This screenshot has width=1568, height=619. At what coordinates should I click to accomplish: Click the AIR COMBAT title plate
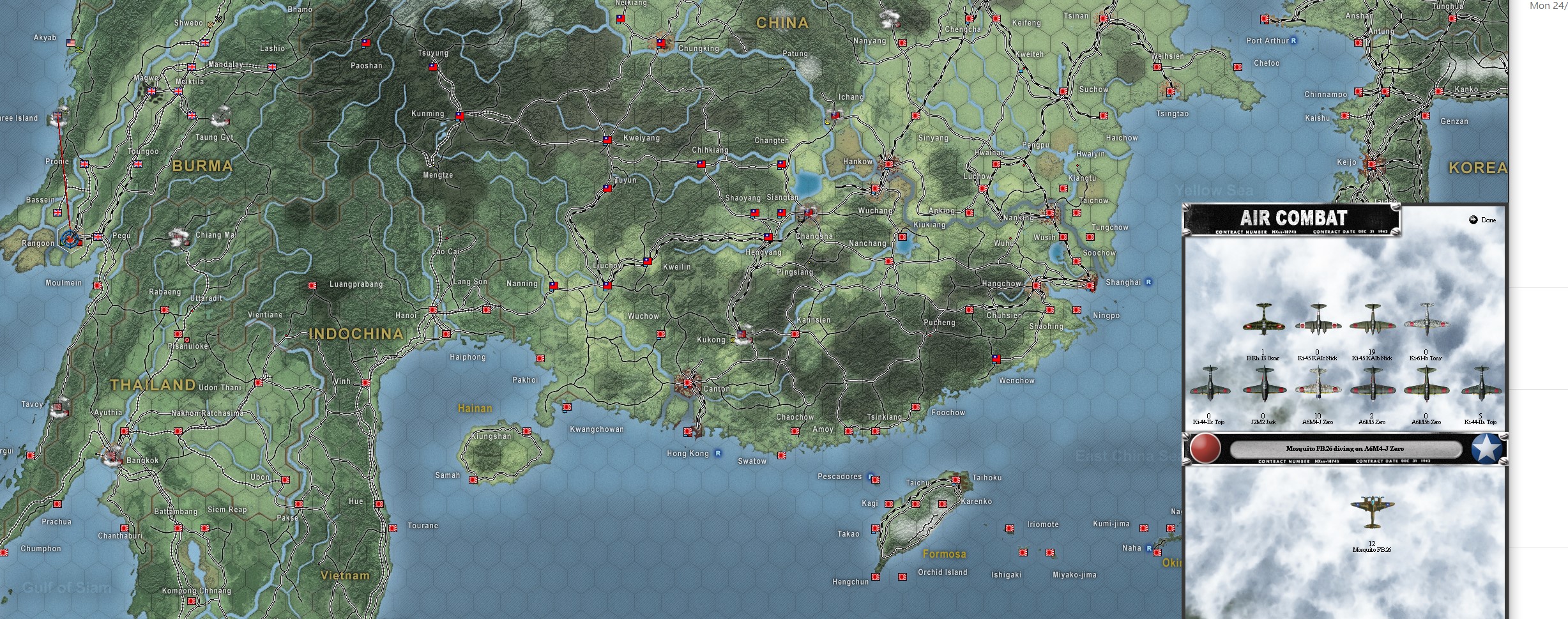pyautogui.click(x=1292, y=220)
